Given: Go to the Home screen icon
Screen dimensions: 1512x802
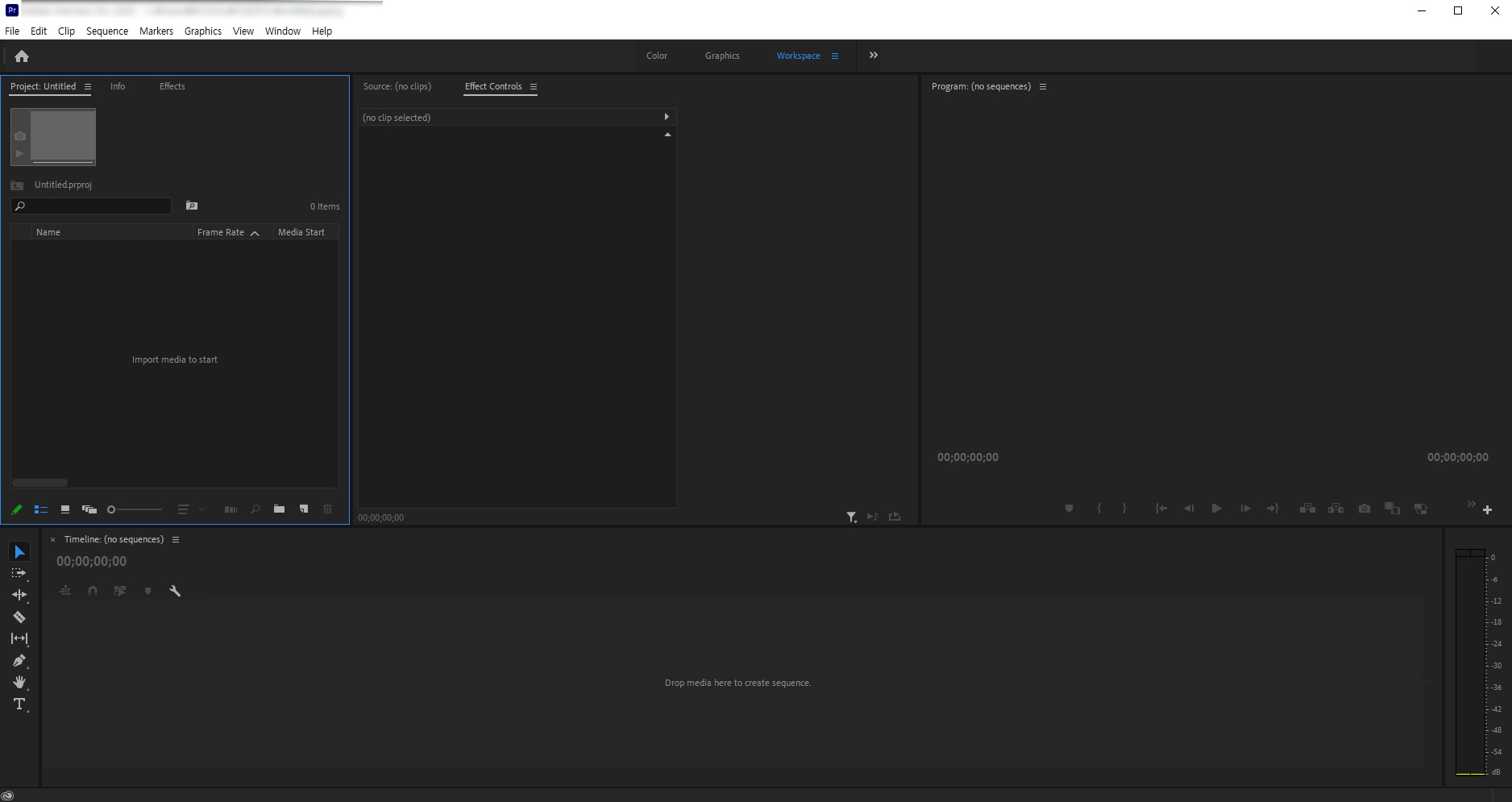Looking at the screenshot, I should [22, 56].
